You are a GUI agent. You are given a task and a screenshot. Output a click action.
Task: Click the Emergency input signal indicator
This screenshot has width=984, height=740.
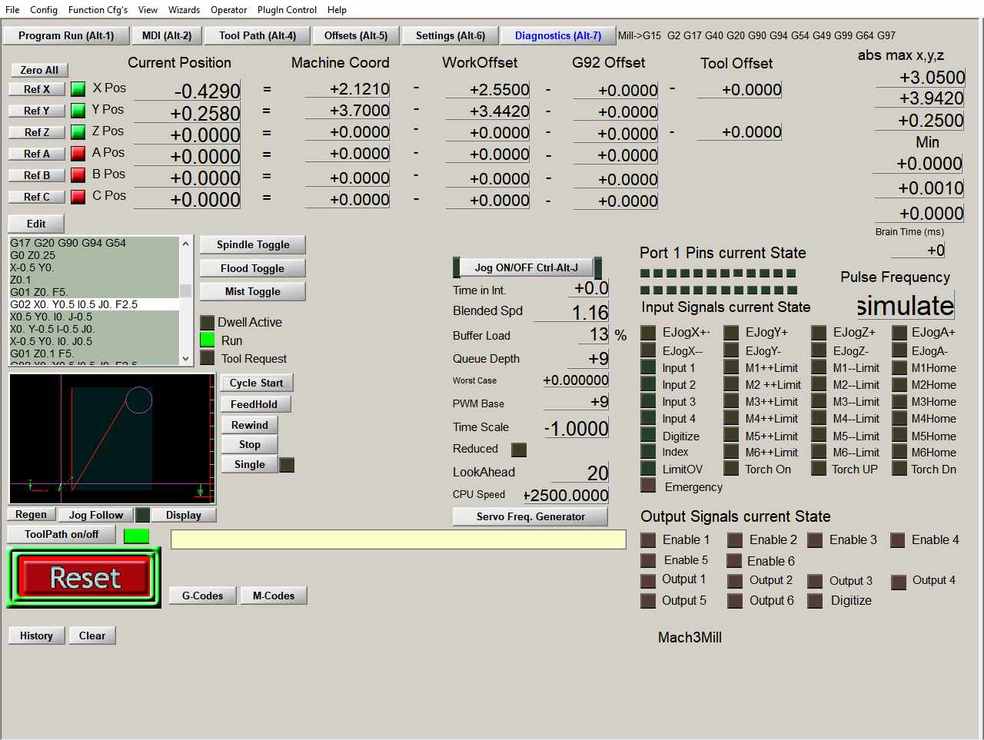point(649,487)
